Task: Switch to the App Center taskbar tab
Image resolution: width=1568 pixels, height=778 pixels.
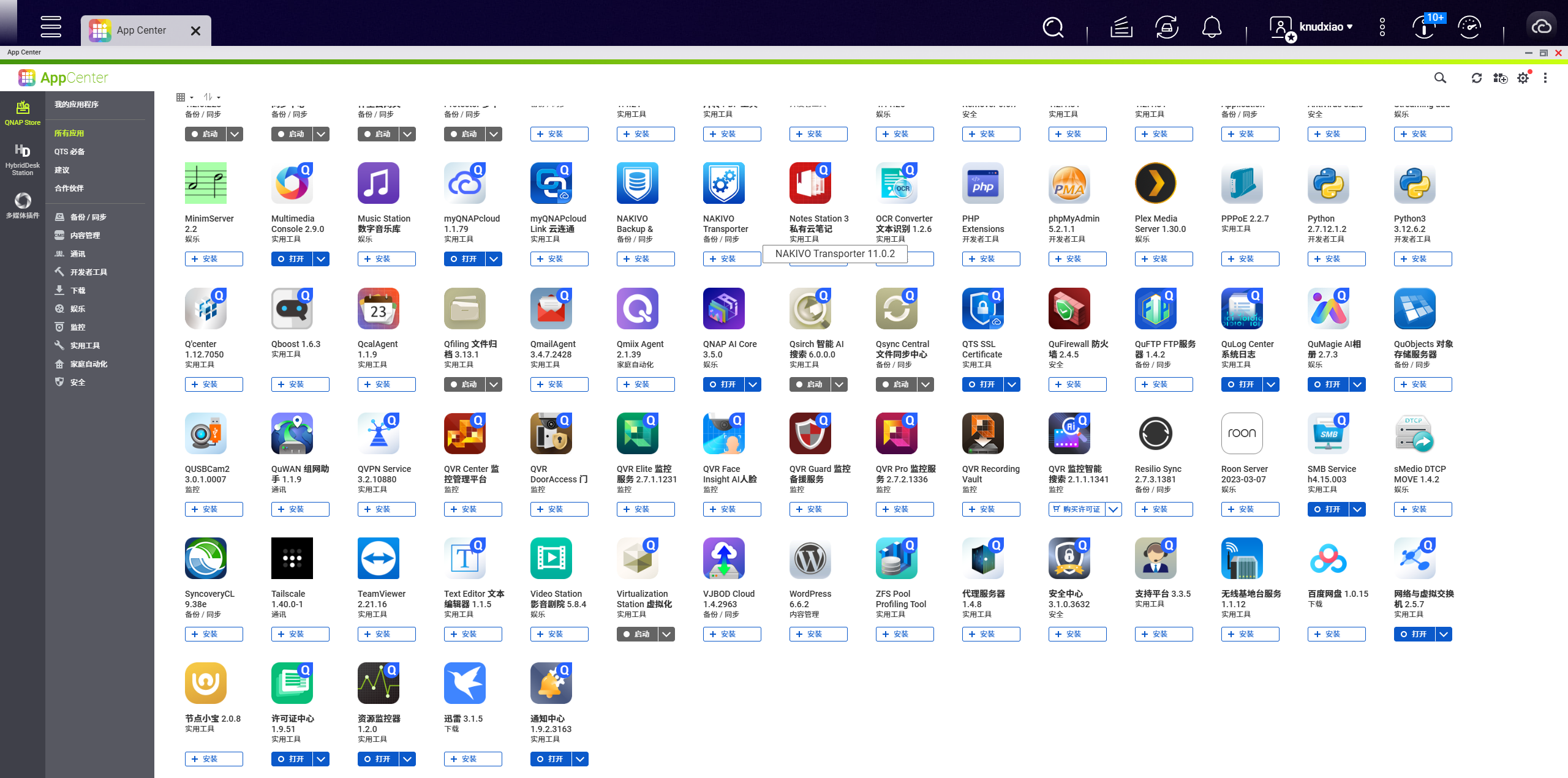Action: click(141, 31)
